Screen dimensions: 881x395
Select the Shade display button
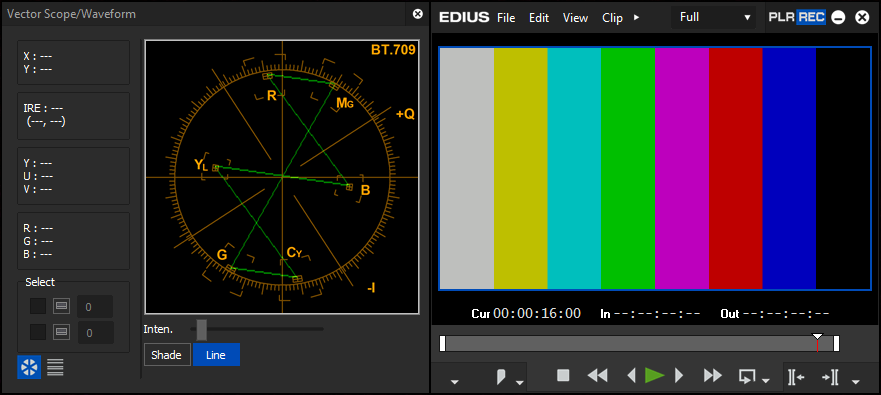[x=167, y=355]
